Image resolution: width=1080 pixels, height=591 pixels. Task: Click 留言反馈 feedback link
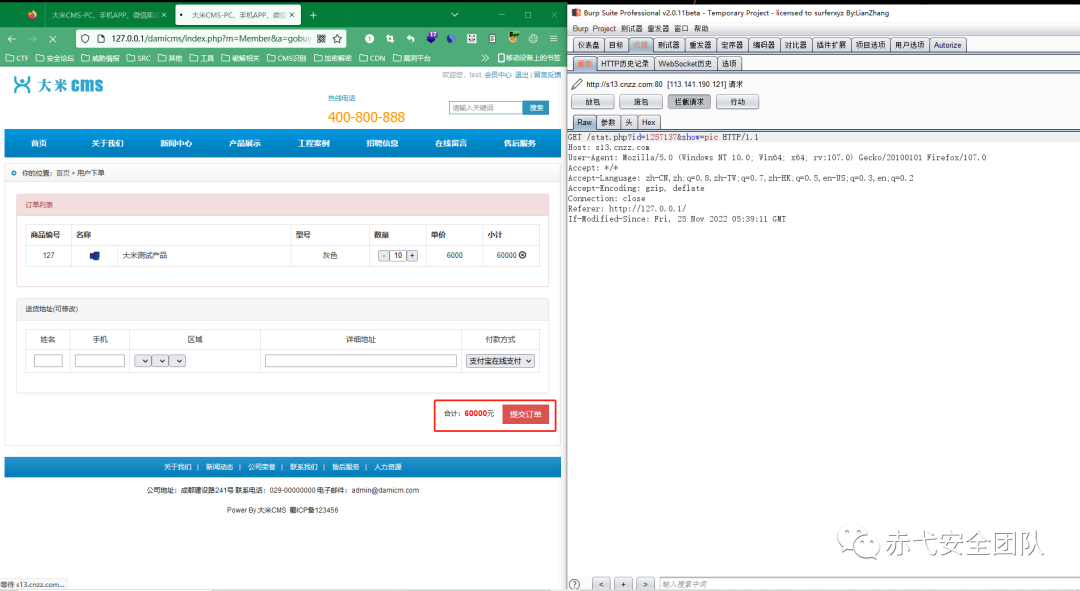(547, 74)
